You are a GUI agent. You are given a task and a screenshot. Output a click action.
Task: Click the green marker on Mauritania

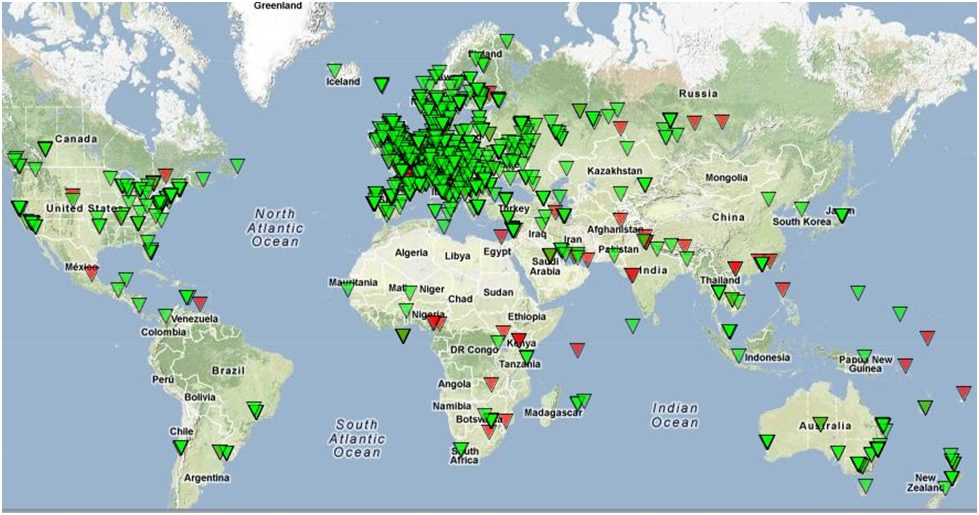pos(348,288)
